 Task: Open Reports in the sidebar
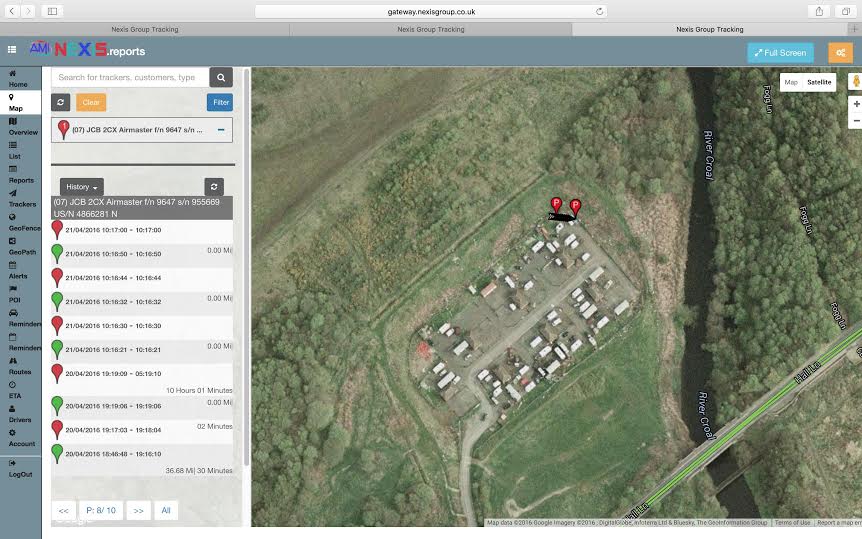tap(21, 175)
